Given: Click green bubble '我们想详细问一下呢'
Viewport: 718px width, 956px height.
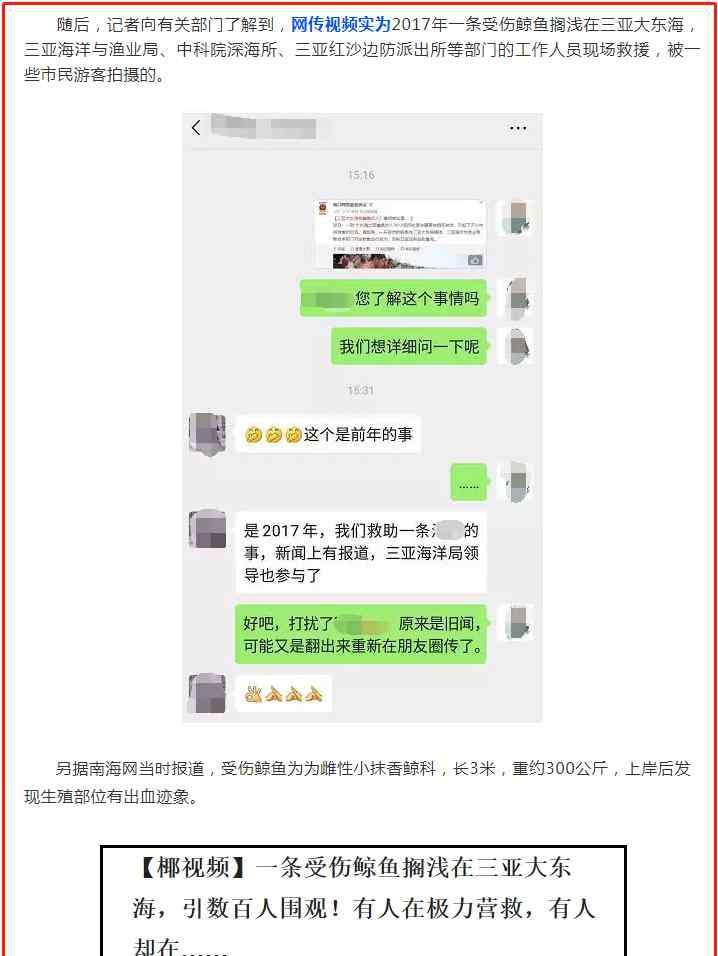Looking at the screenshot, I should (409, 346).
